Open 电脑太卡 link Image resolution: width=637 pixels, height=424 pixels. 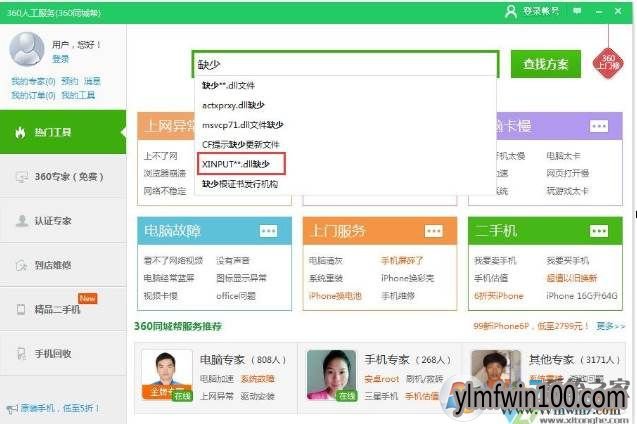click(563, 156)
